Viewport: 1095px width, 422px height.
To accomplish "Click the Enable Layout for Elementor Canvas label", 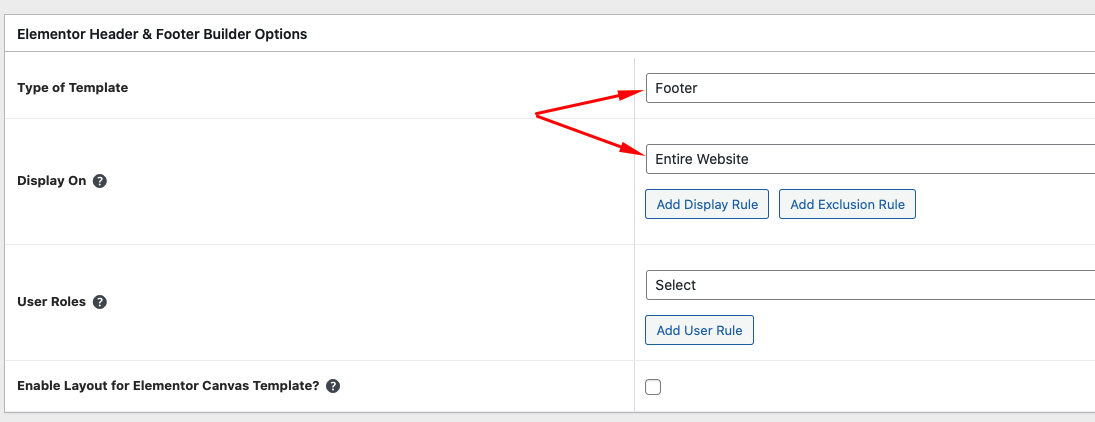I will (x=168, y=386).
